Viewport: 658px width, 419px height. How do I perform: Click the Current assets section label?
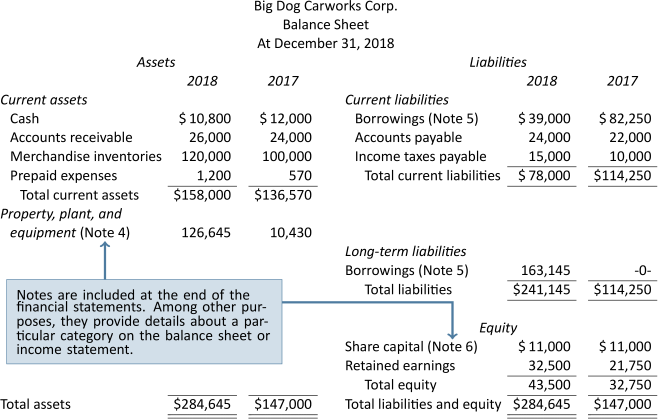point(44,100)
